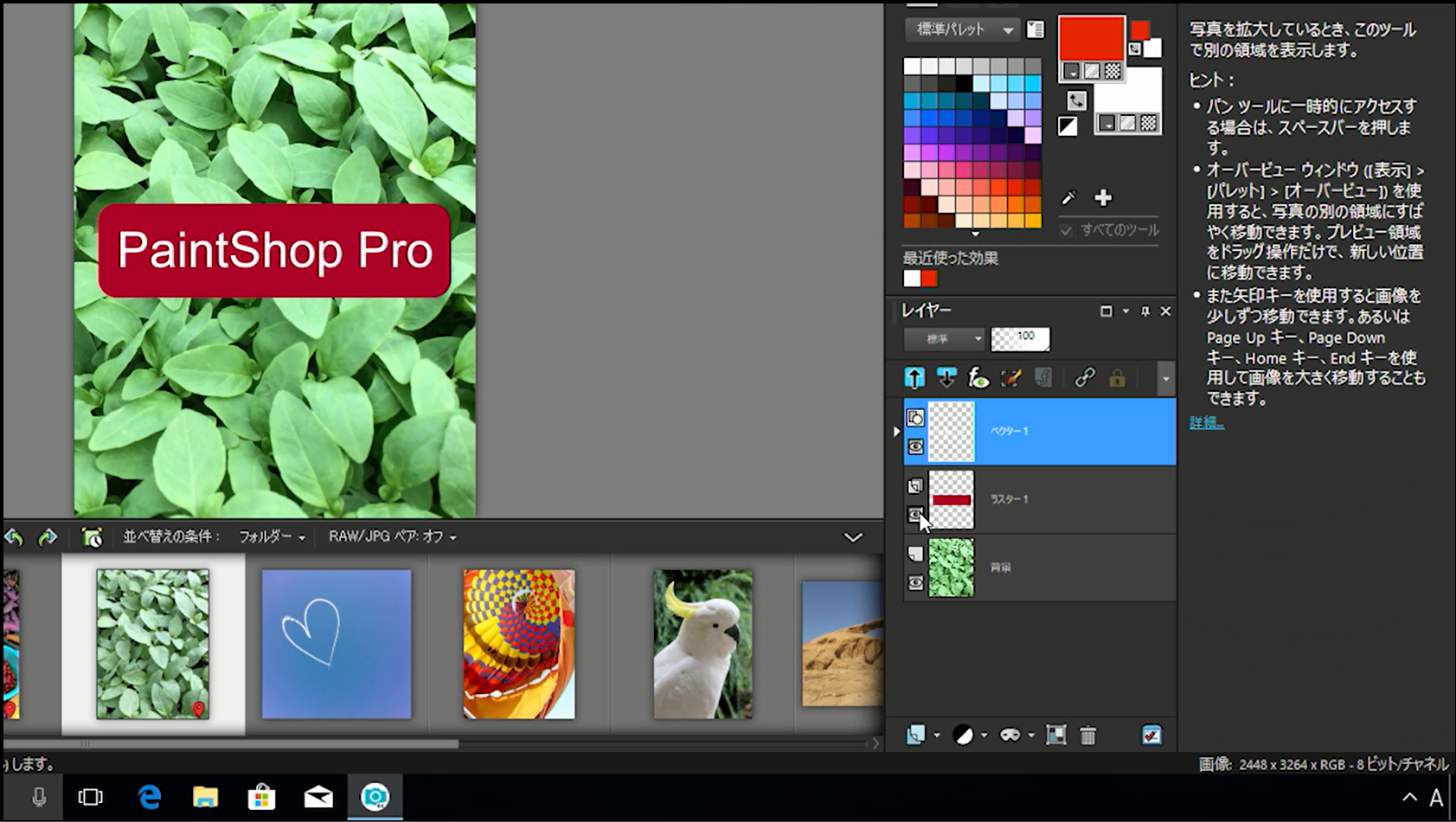This screenshot has height=822, width=1456.
Task: Click the 詳細 link in help panel
Action: (1206, 423)
